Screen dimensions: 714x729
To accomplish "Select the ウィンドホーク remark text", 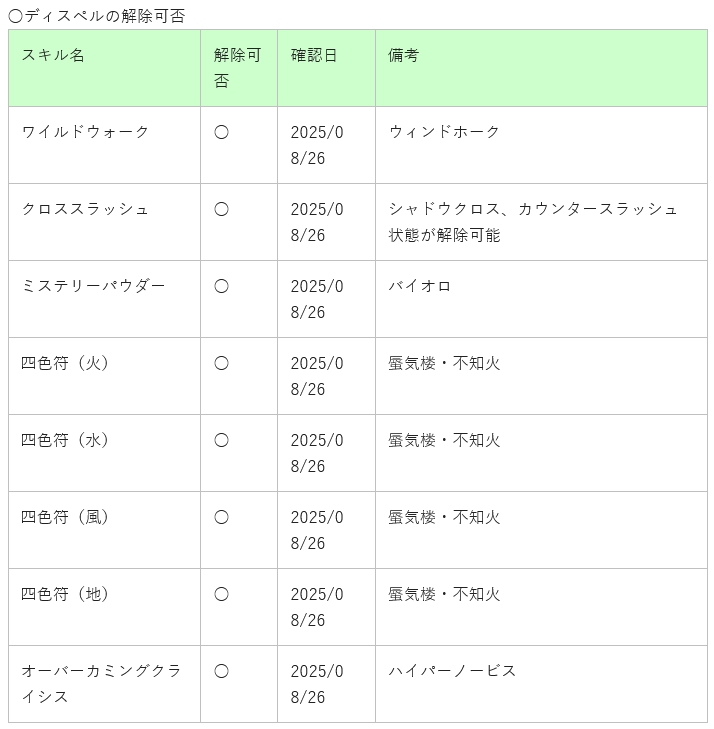I will pyautogui.click(x=444, y=132).
